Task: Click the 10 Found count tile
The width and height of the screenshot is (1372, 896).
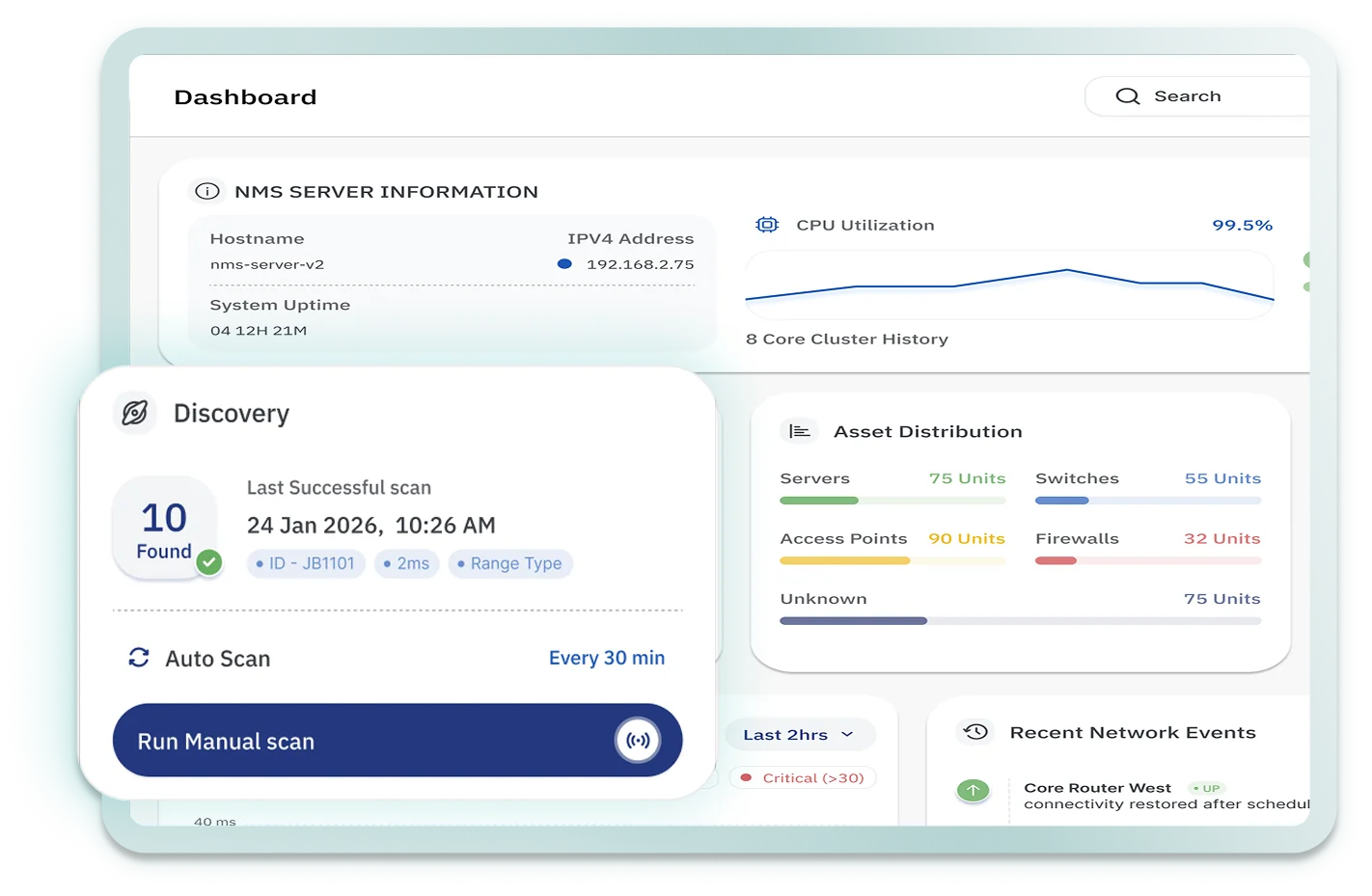Action: point(165,529)
